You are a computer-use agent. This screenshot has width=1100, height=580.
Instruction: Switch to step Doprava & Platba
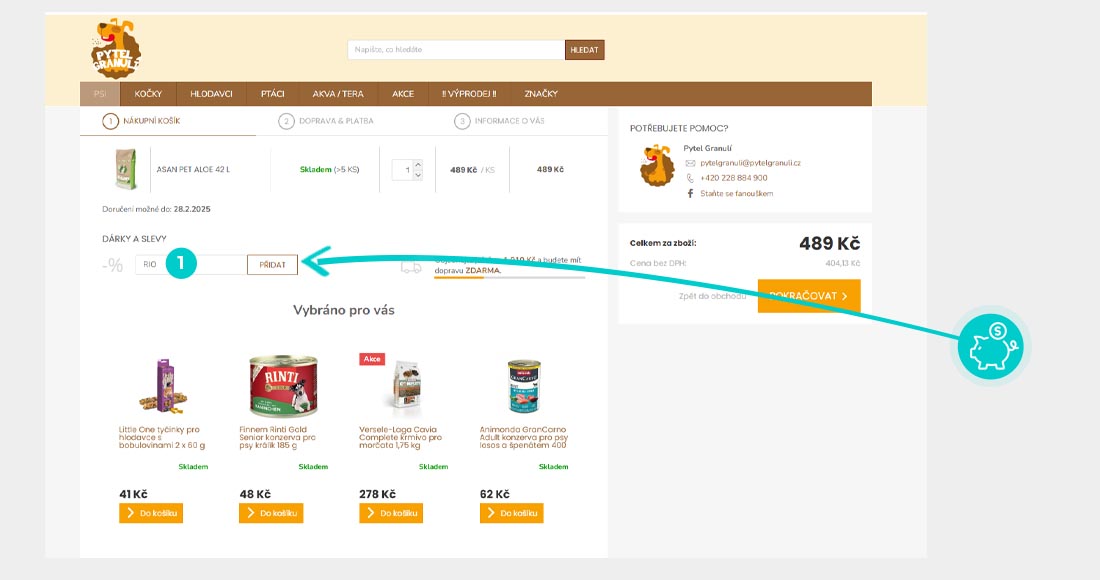(x=326, y=121)
